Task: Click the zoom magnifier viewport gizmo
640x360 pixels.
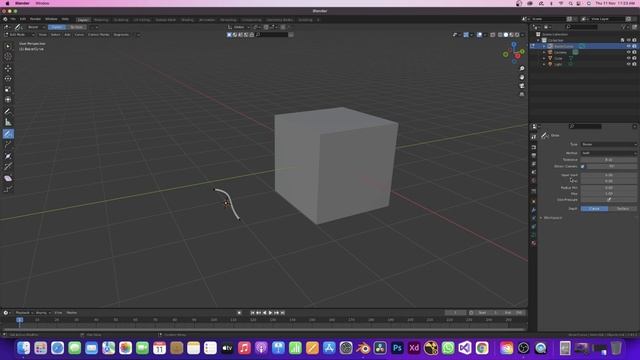Action: [x=522, y=69]
